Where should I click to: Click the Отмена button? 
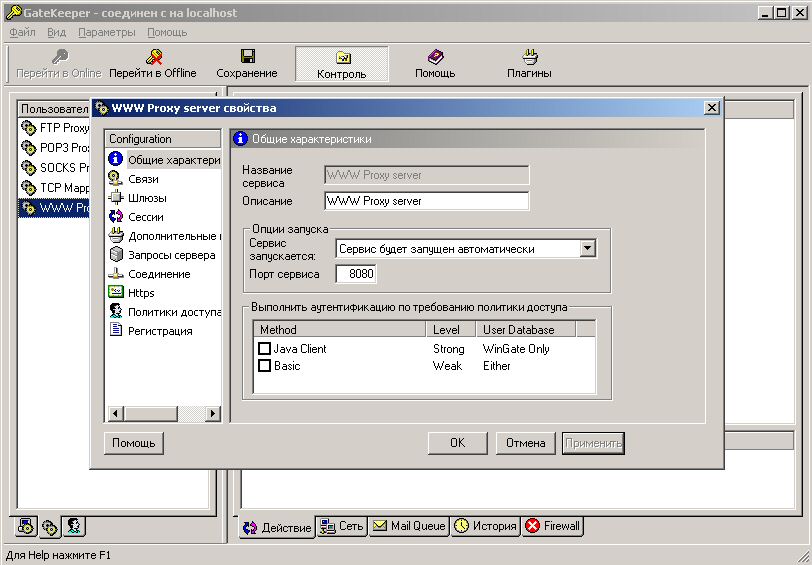525,443
